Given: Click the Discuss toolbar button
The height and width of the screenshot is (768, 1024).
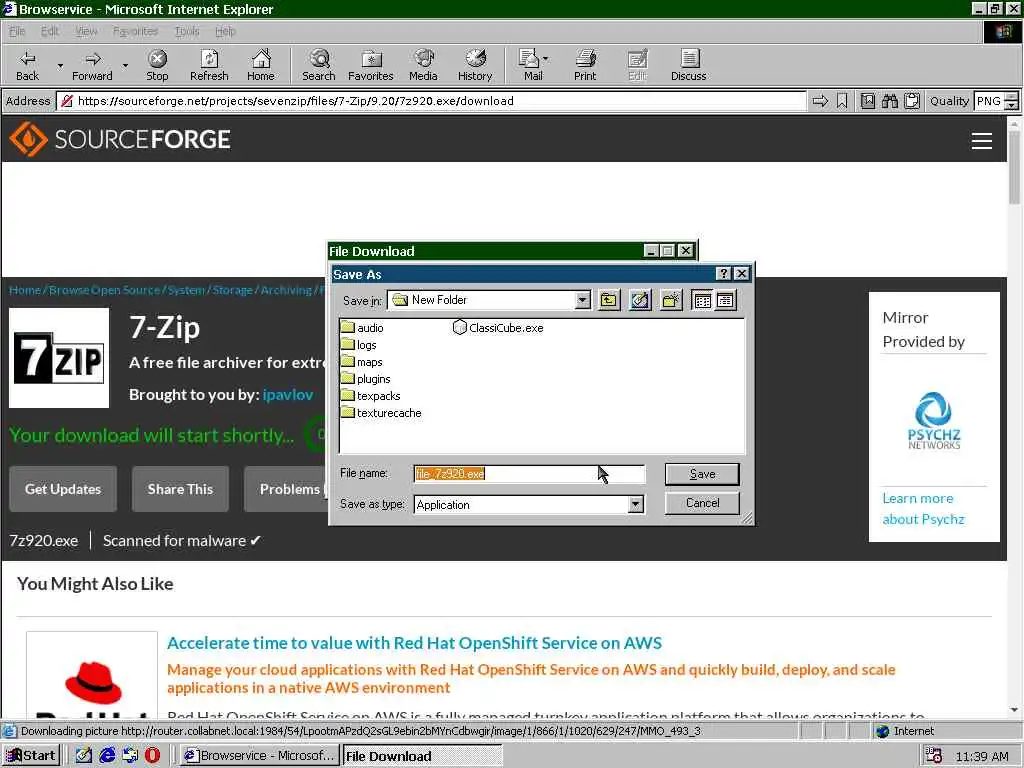Looking at the screenshot, I should [688, 65].
